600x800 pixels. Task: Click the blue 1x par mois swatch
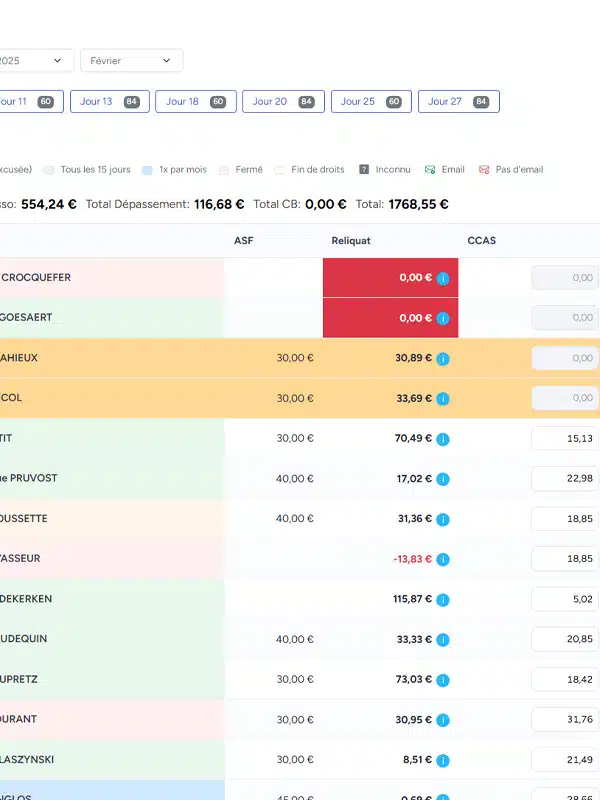click(x=147, y=170)
